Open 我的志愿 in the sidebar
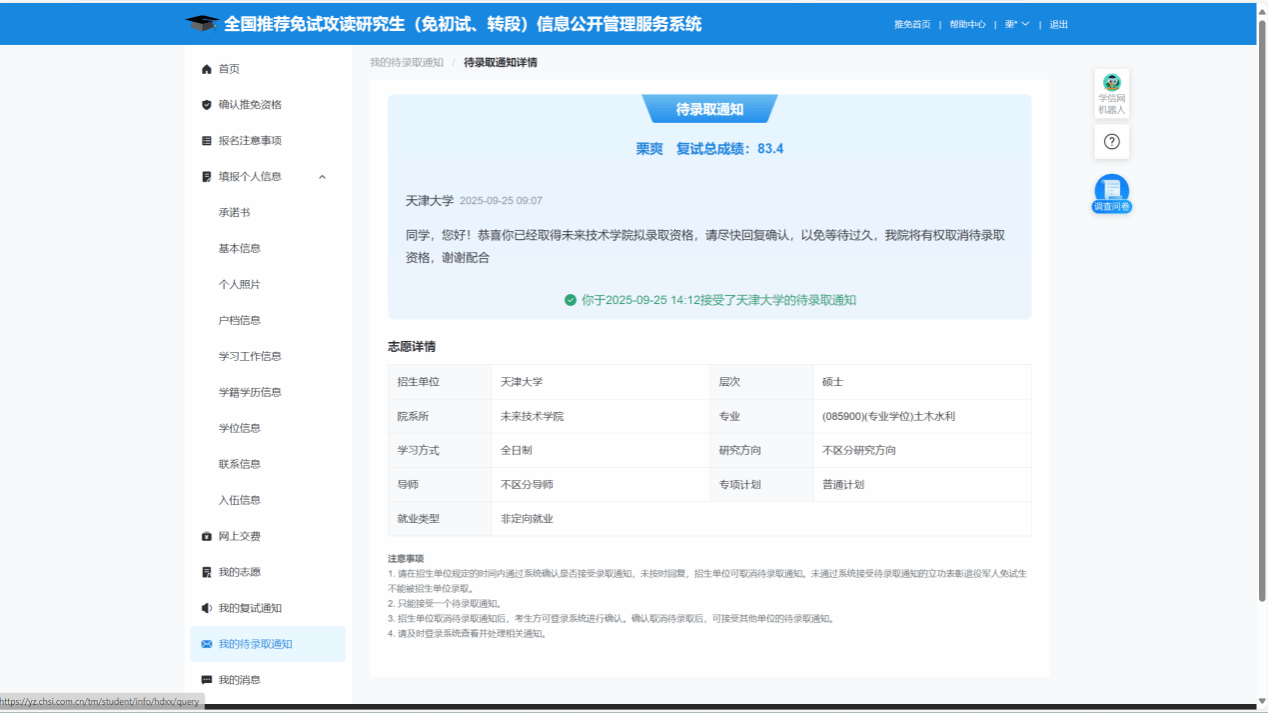The height and width of the screenshot is (713, 1268). click(x=240, y=572)
